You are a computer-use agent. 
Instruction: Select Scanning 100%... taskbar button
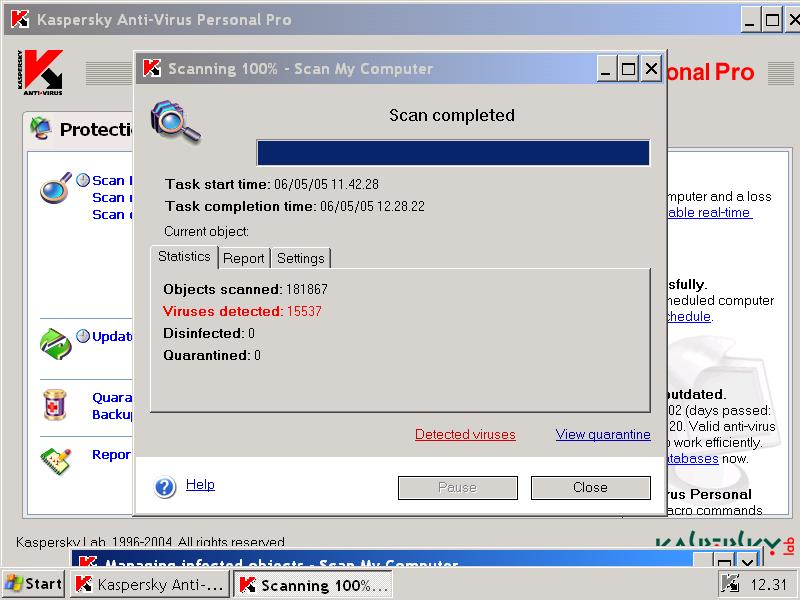[x=313, y=584]
